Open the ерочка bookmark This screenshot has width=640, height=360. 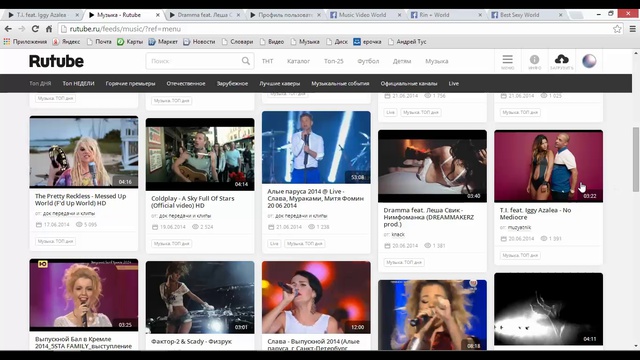pyautogui.click(x=367, y=42)
